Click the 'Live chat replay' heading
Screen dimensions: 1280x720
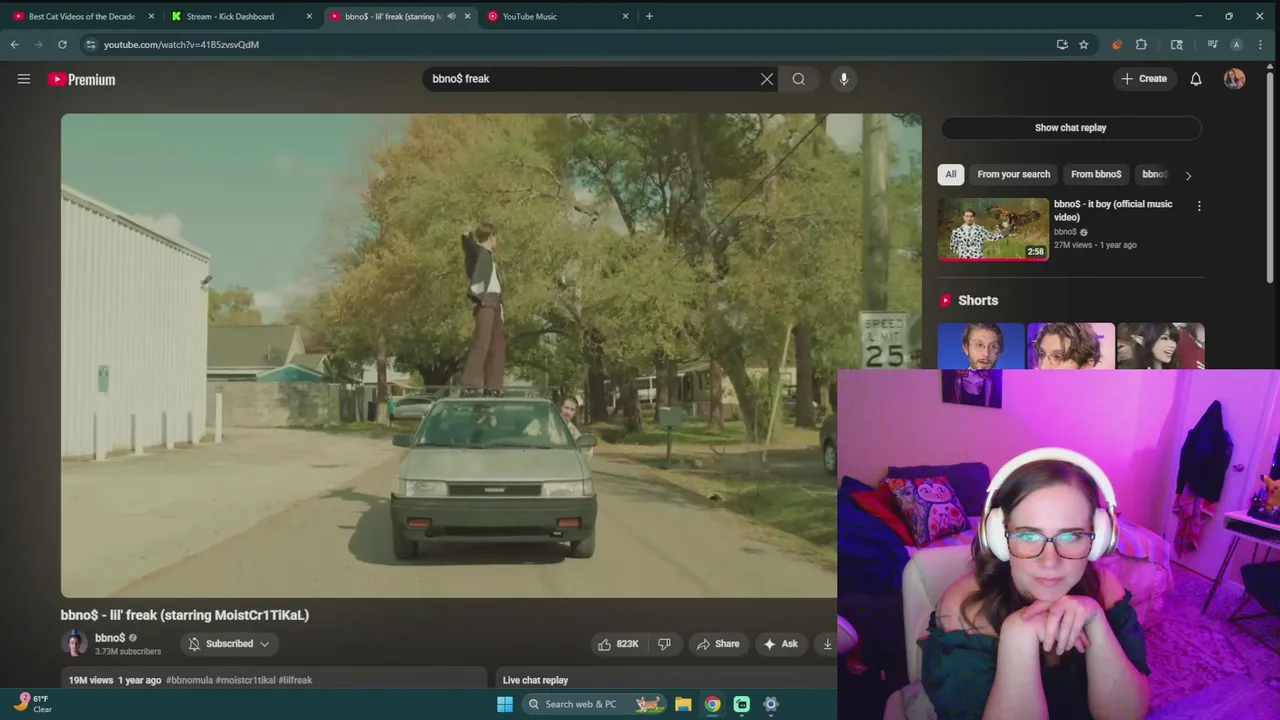[535, 680]
